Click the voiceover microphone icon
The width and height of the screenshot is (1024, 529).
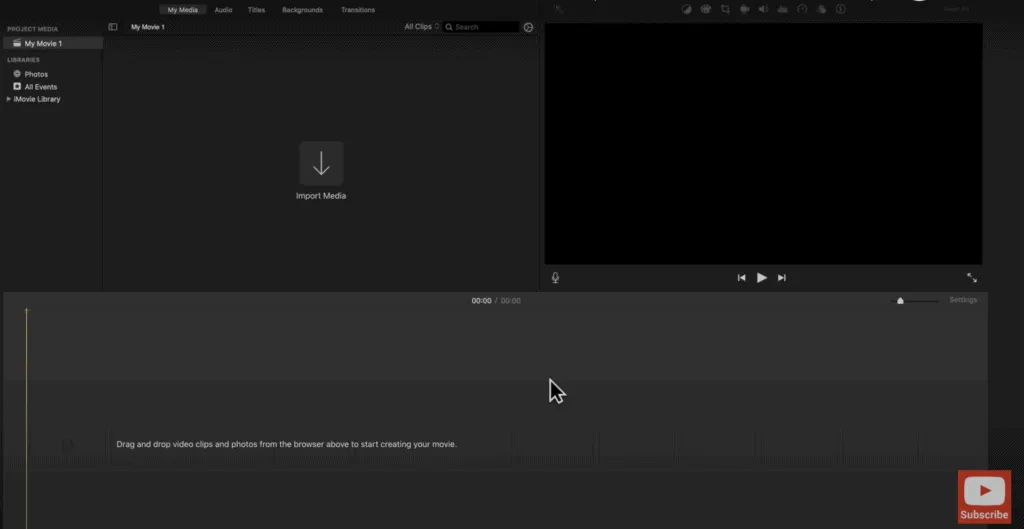[x=555, y=278]
